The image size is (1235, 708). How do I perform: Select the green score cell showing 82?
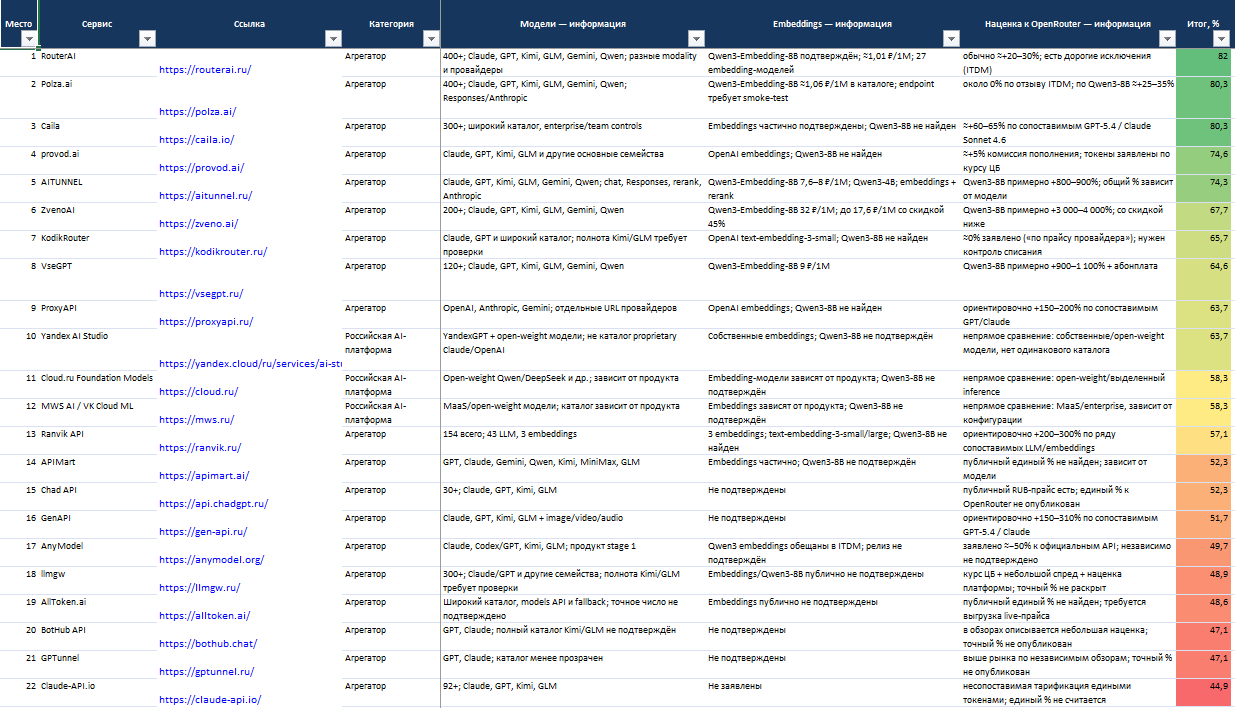pos(1204,63)
